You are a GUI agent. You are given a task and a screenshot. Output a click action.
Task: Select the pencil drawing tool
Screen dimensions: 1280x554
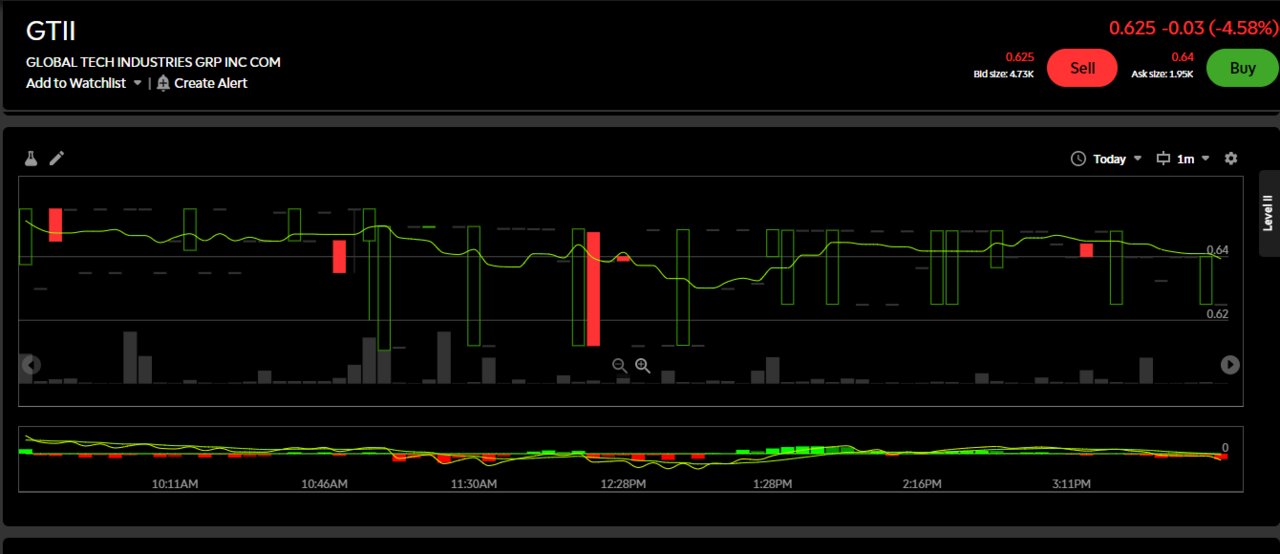(x=57, y=158)
